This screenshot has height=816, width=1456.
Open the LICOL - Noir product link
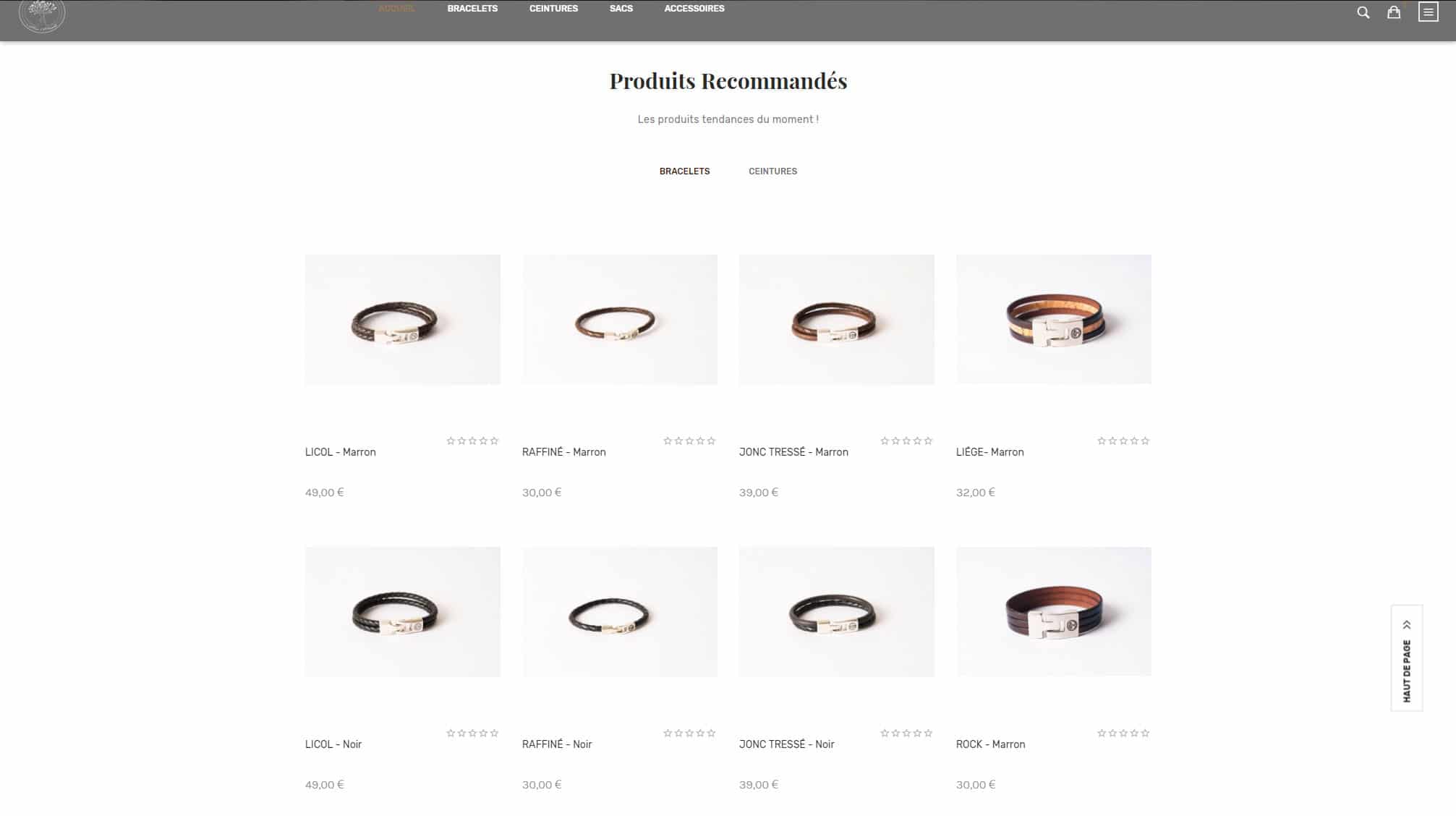(333, 744)
